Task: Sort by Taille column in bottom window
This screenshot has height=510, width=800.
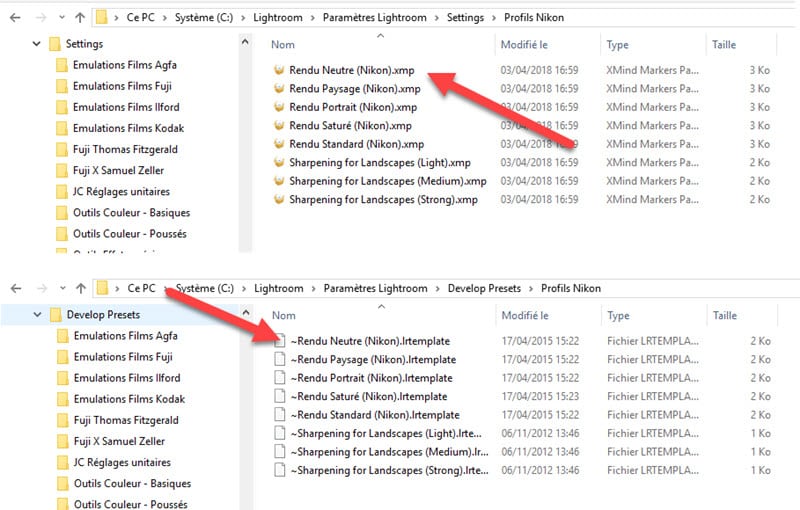Action: pyautogui.click(x=724, y=315)
